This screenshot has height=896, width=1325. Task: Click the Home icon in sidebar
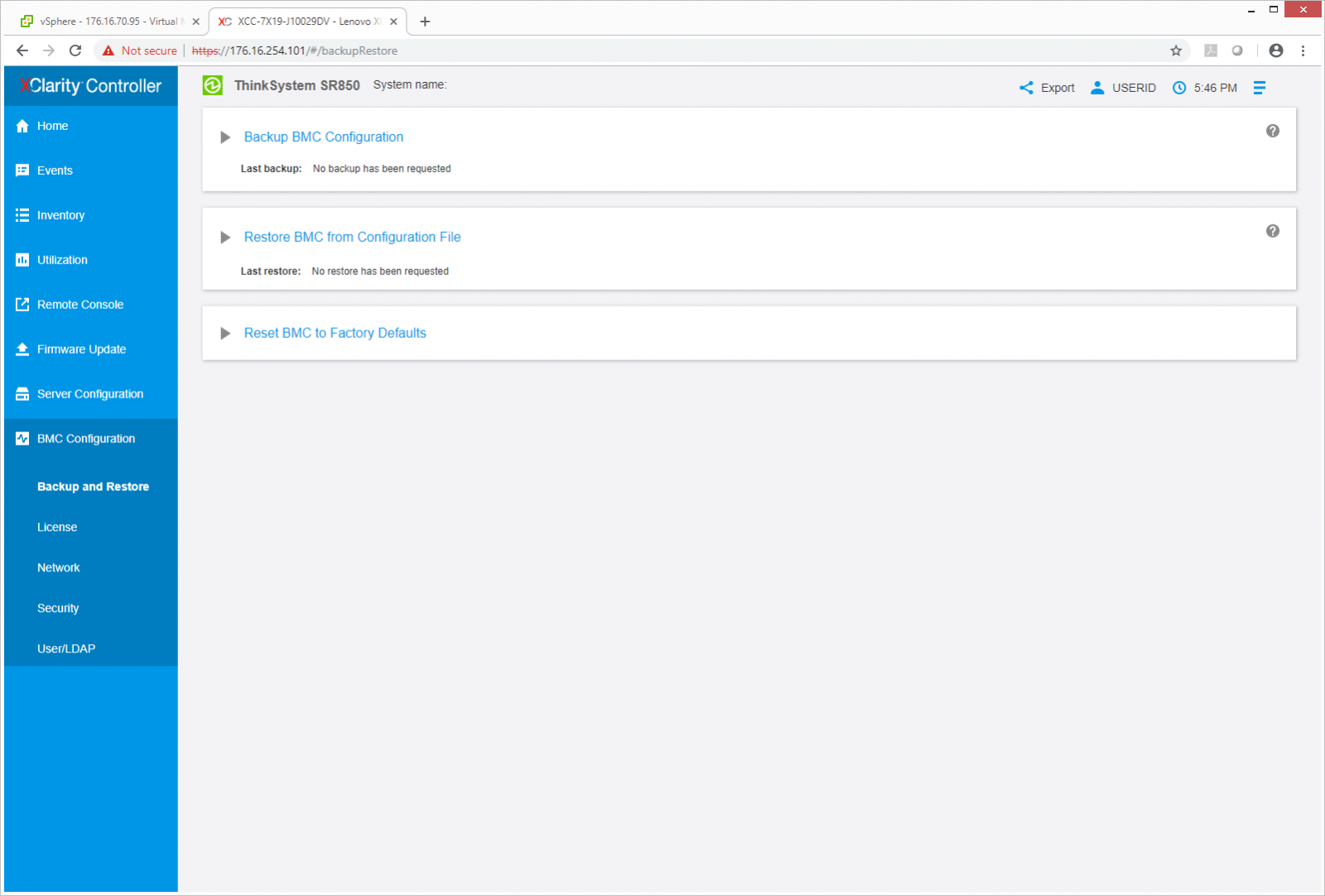tap(22, 126)
